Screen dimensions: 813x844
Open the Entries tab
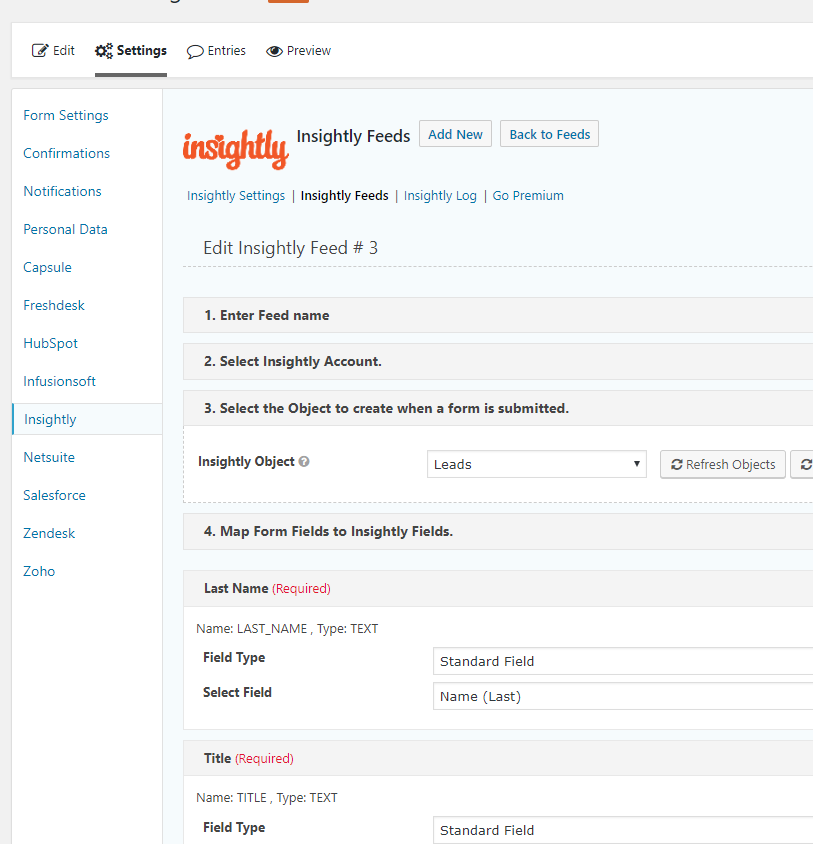[216, 51]
